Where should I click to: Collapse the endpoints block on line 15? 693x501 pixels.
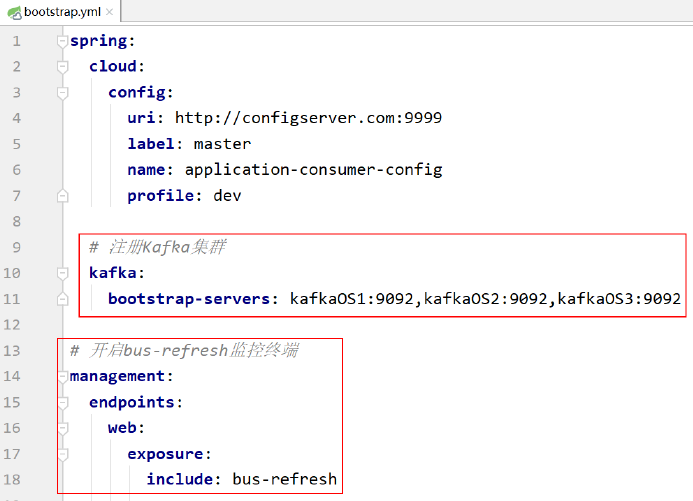[x=62, y=403]
